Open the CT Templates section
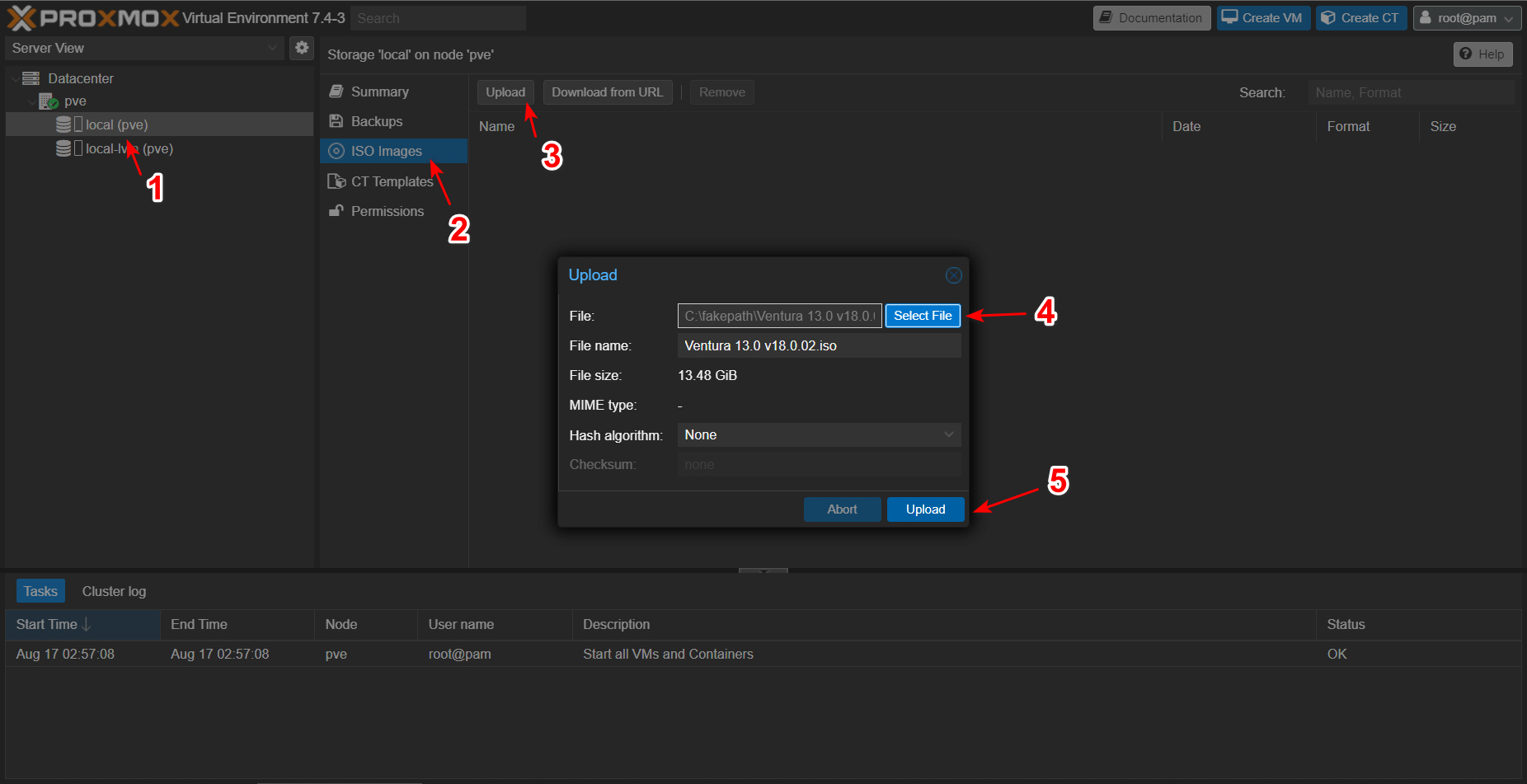Screen dimensions: 1527x784 point(392,181)
